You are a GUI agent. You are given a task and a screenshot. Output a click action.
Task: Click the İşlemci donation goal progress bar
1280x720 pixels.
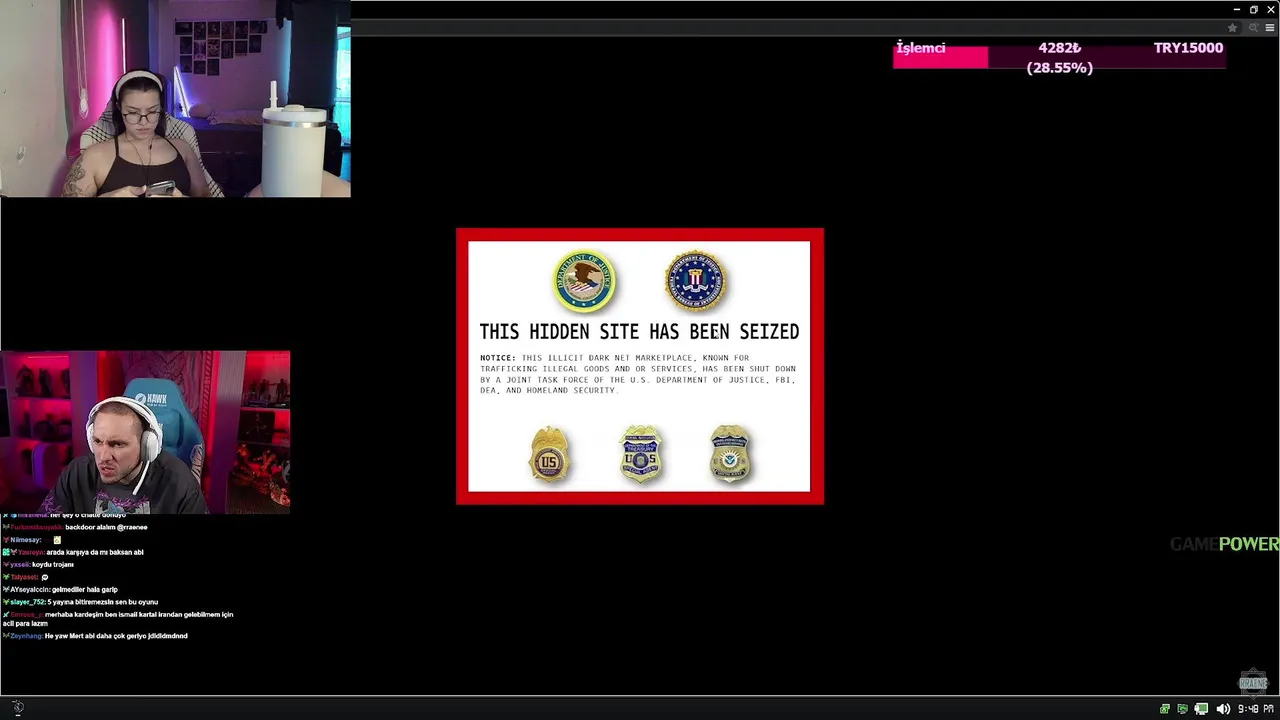[x=1059, y=57]
